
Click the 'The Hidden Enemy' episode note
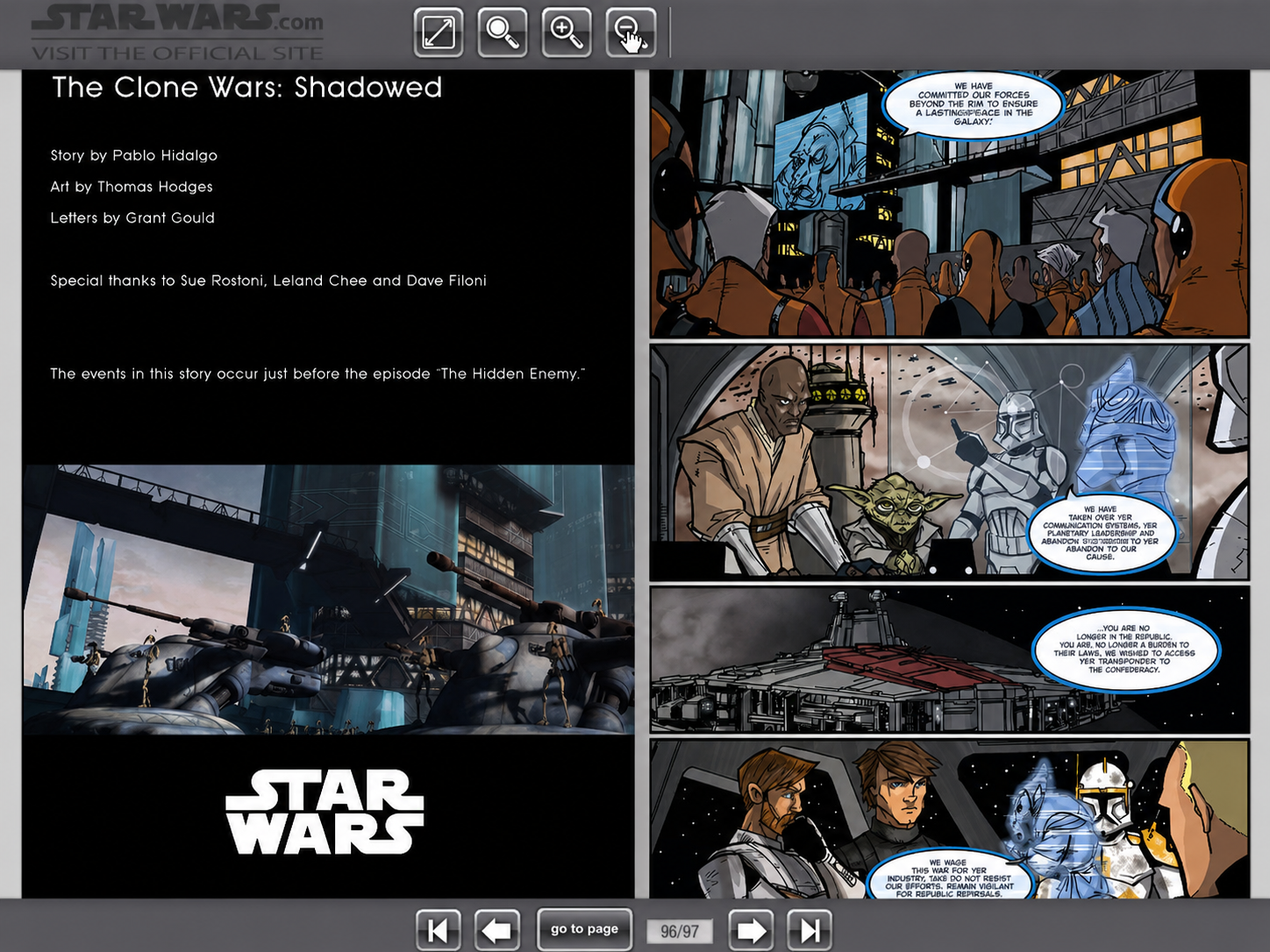pos(317,373)
